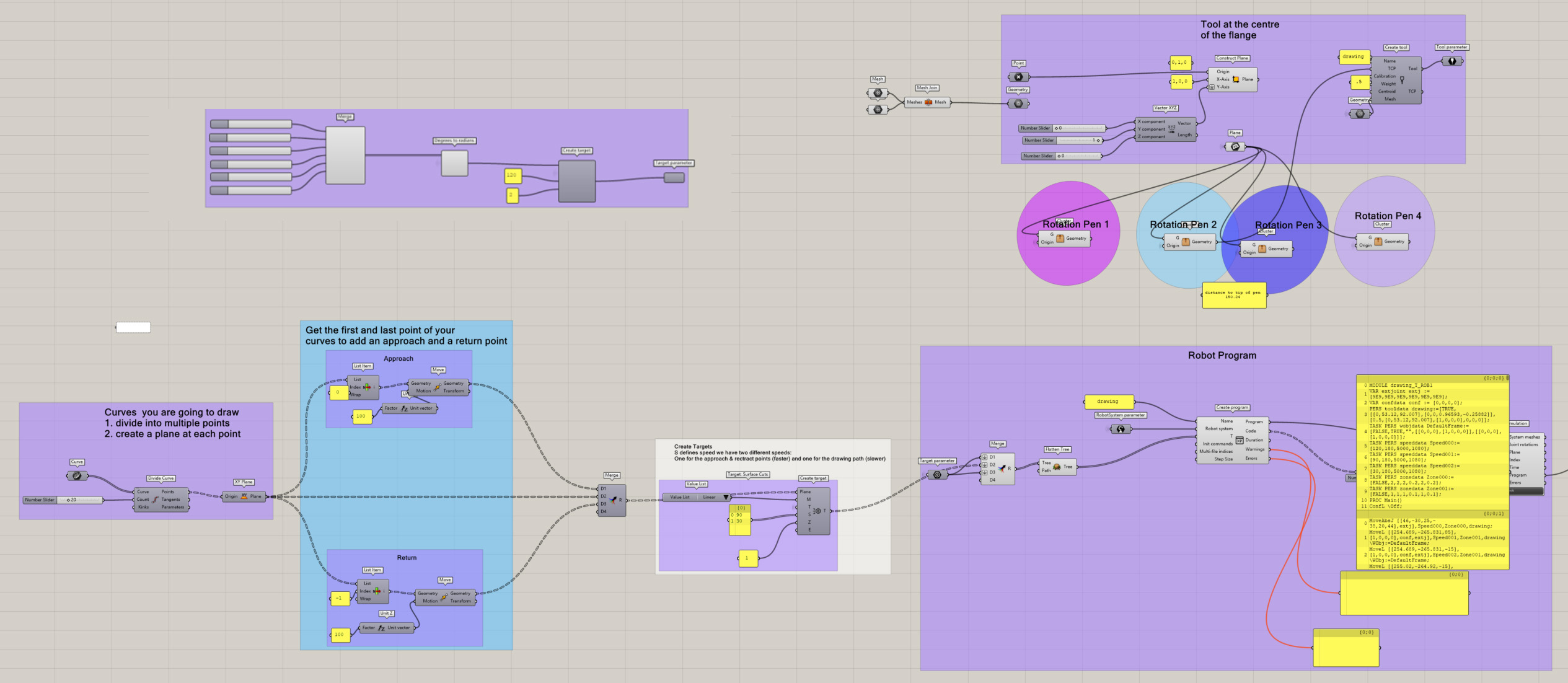Click the Create tool component icon

(1402, 80)
